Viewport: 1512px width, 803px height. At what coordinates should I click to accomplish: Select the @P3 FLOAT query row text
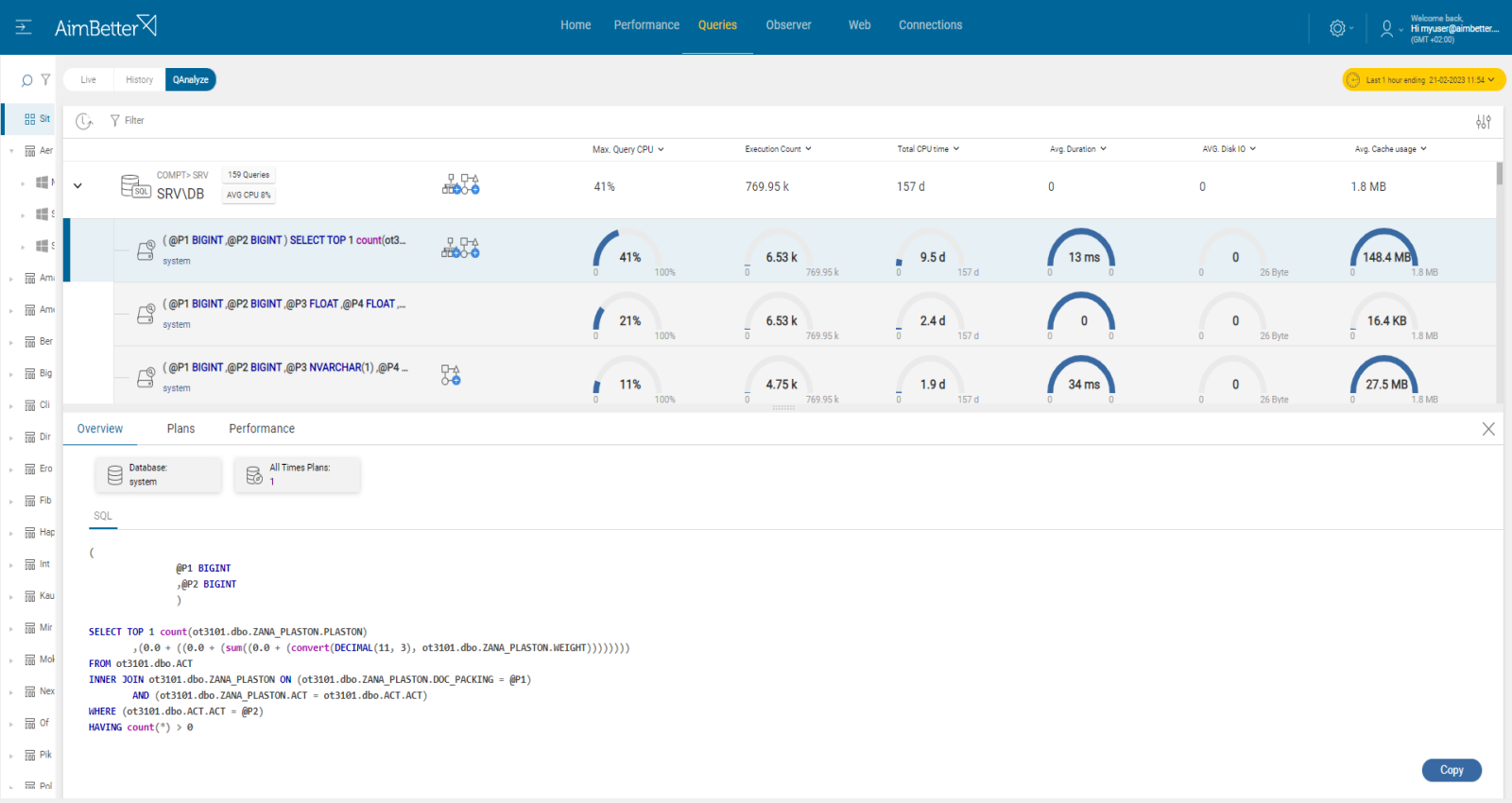click(283, 304)
